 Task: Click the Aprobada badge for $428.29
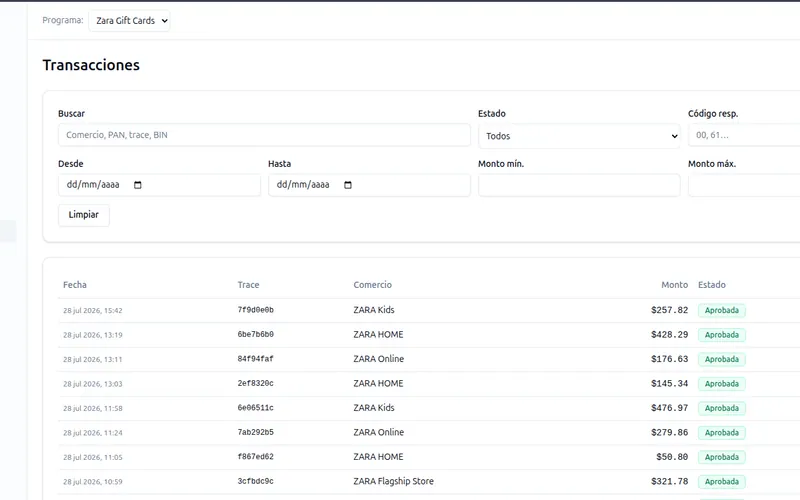(721, 335)
